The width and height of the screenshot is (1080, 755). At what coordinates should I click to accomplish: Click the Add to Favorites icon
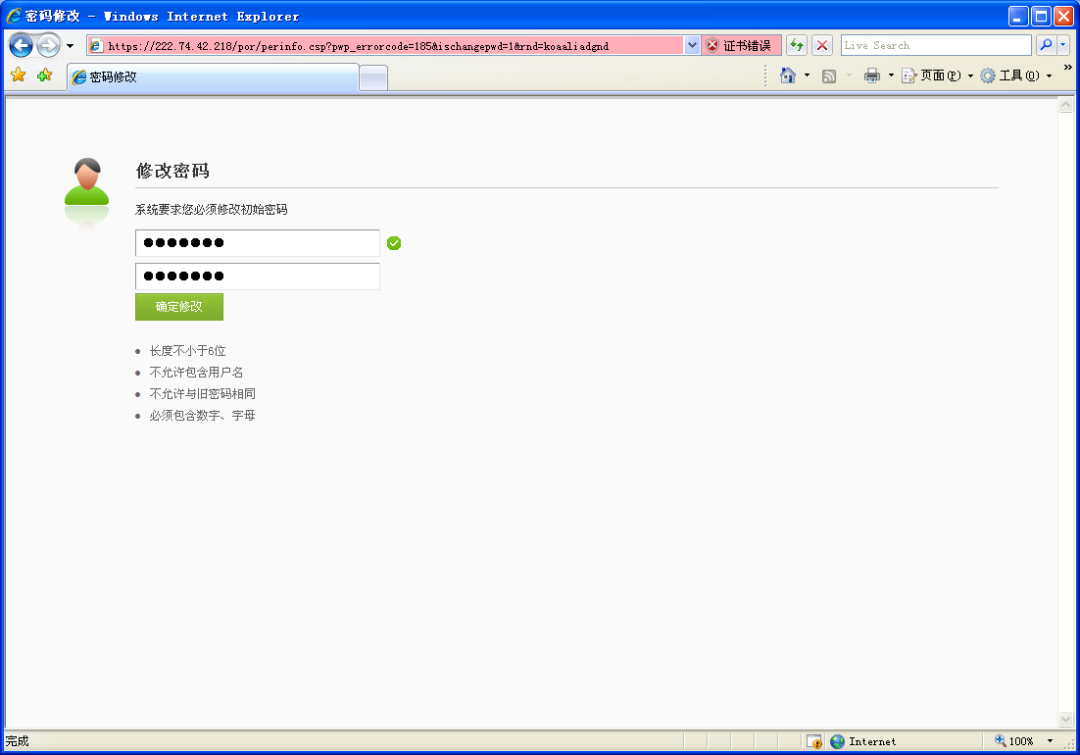coord(45,75)
